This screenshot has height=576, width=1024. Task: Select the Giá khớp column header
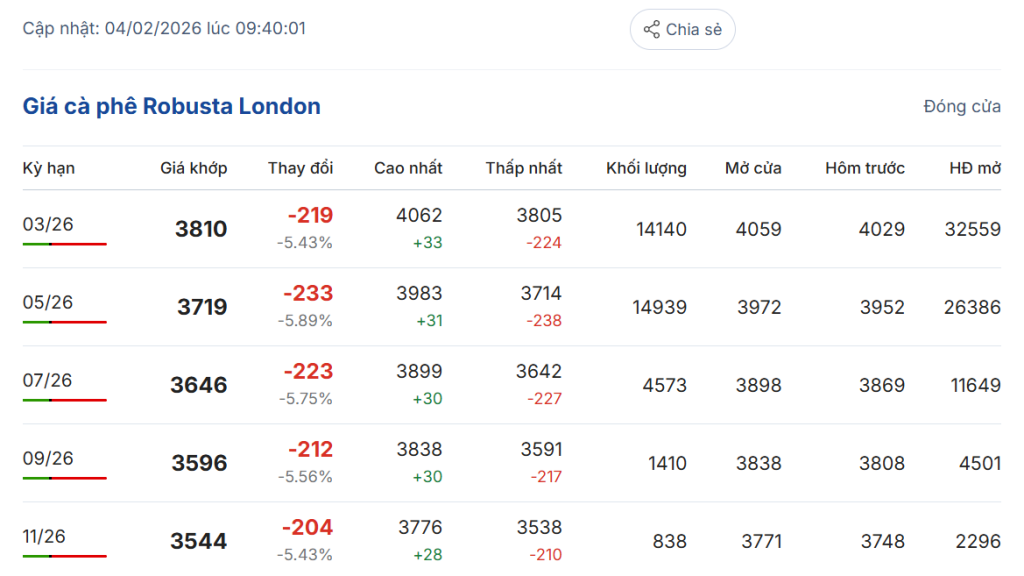click(193, 168)
